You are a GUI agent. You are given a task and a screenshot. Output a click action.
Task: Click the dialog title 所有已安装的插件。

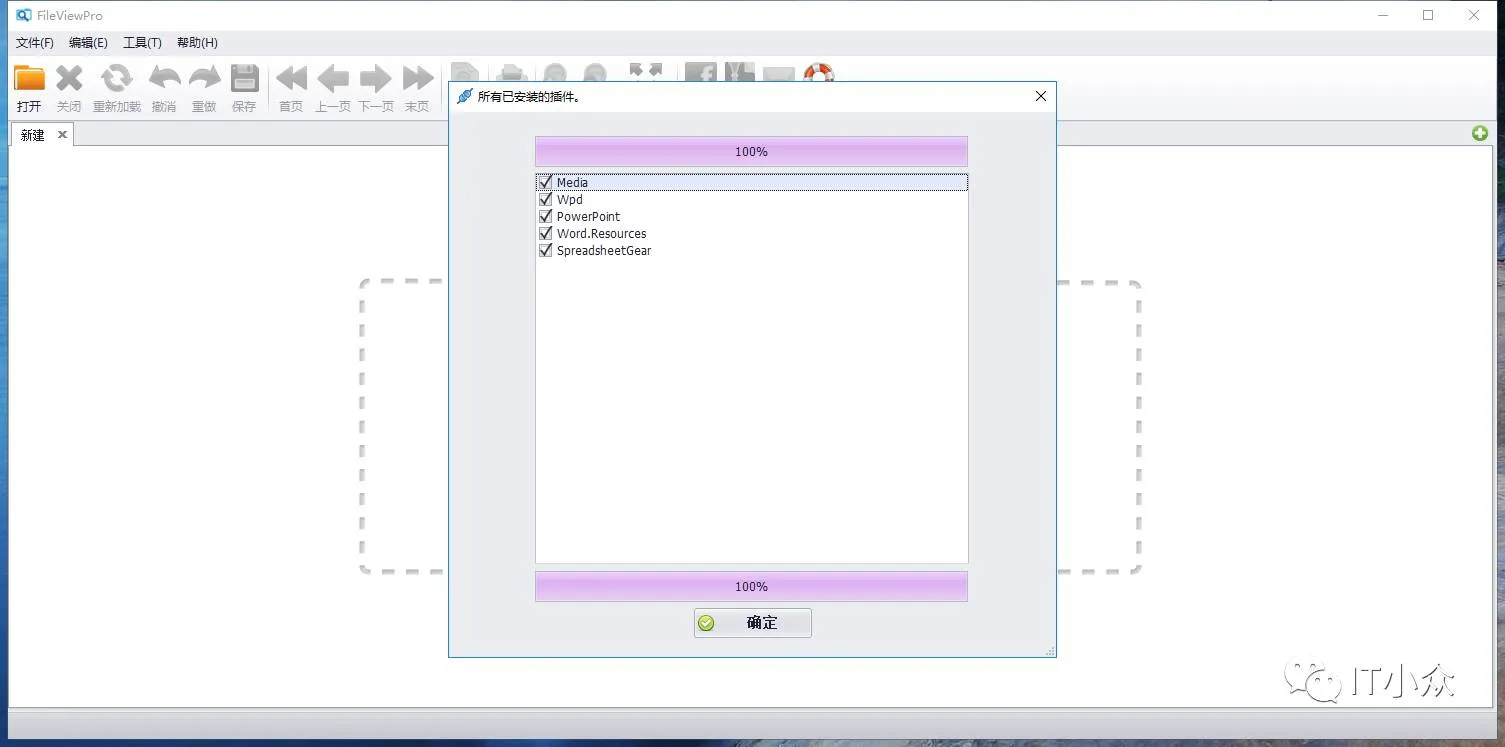529,97
